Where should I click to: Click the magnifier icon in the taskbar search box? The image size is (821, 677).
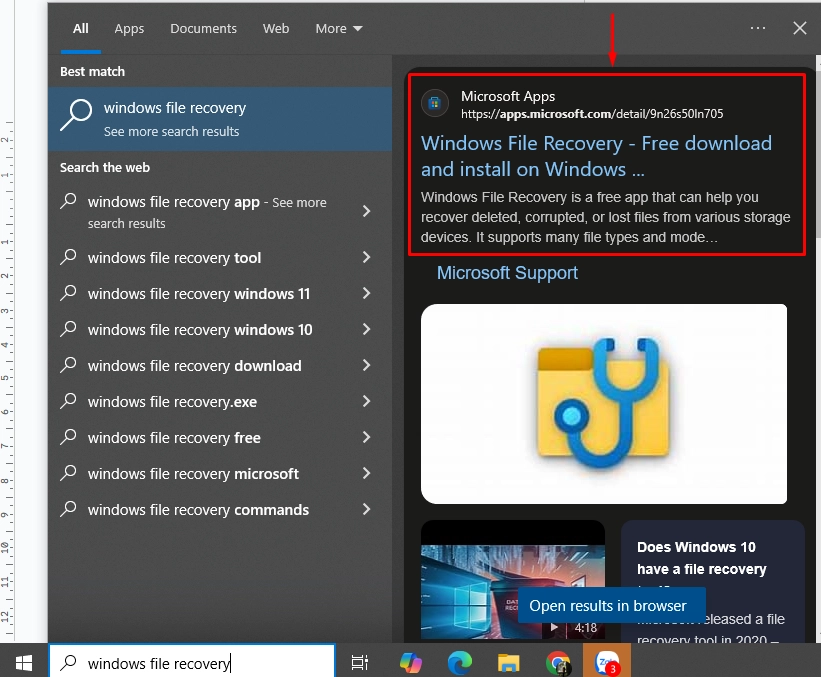(x=69, y=662)
